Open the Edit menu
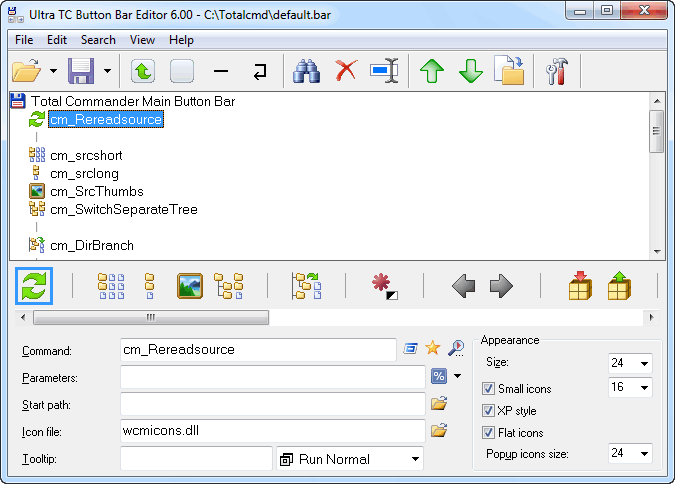Viewport: 675px width, 484px height. click(x=57, y=40)
